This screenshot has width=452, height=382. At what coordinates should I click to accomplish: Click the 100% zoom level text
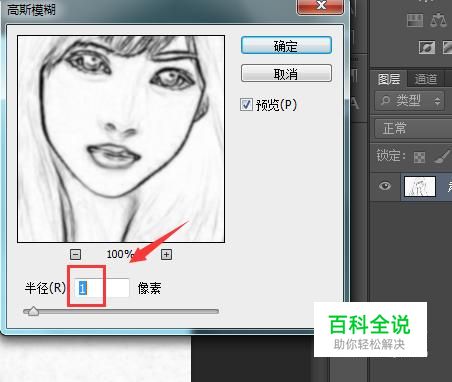(x=119, y=255)
